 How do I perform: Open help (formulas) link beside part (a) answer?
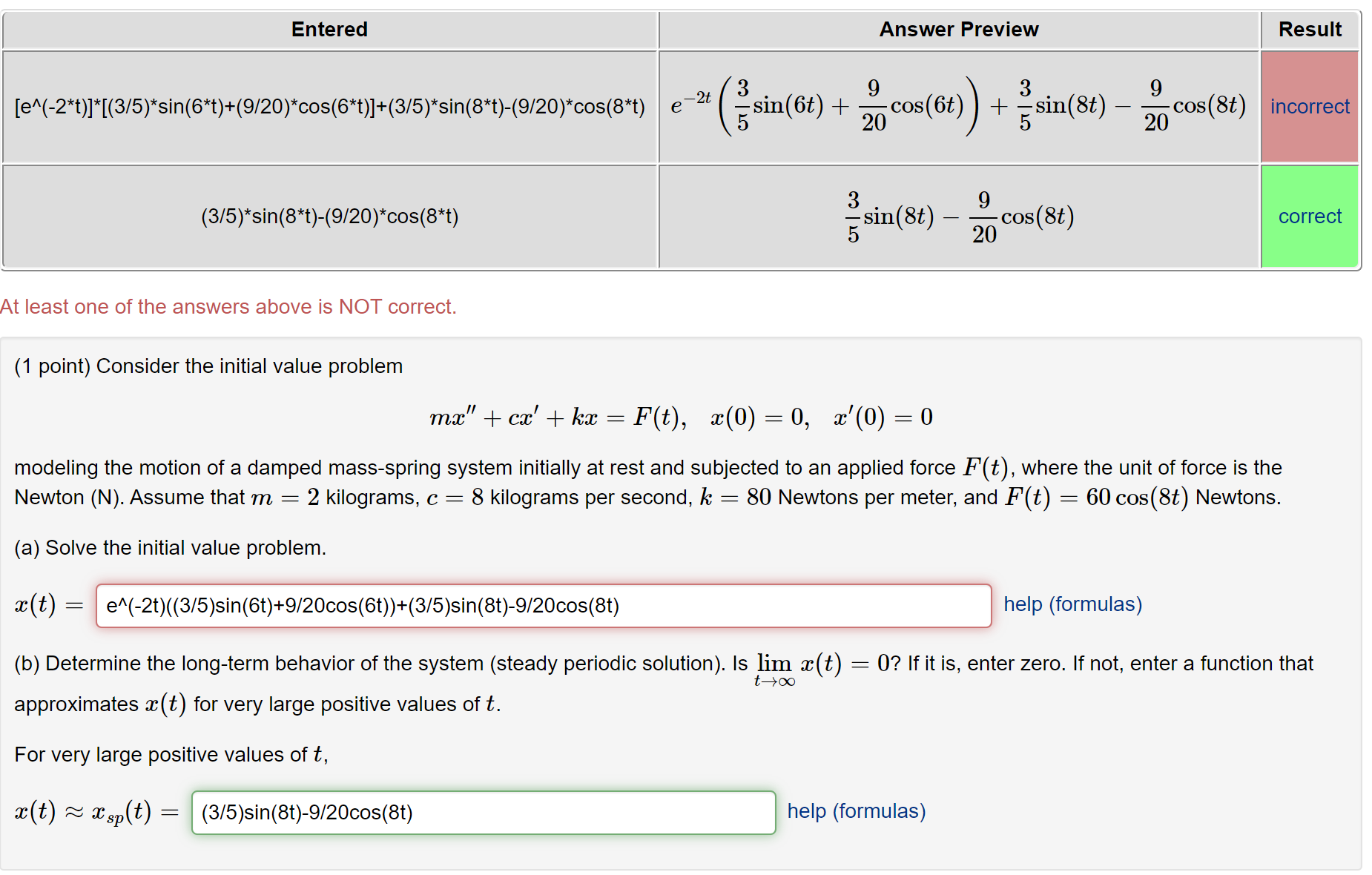pyautogui.click(x=1072, y=604)
